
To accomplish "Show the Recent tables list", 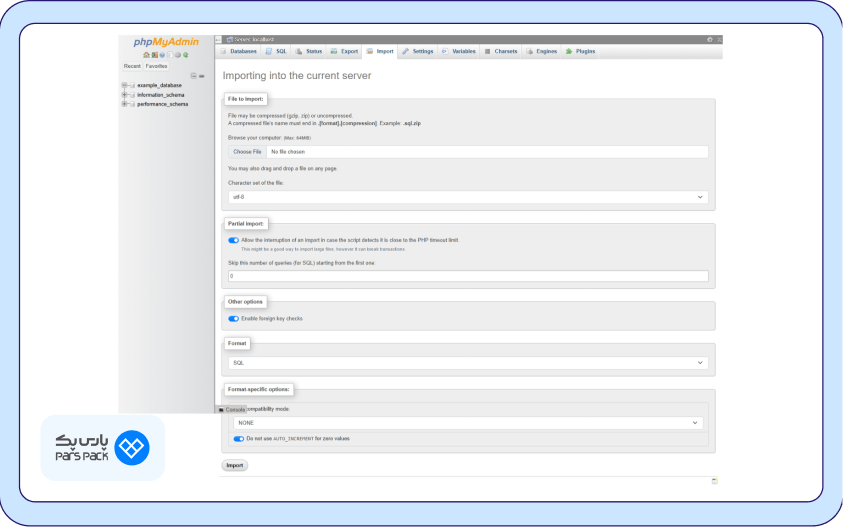I will pyautogui.click(x=132, y=66).
